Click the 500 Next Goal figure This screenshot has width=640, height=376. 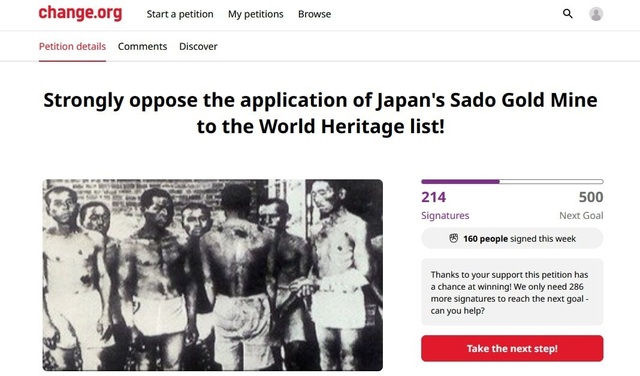(x=591, y=197)
